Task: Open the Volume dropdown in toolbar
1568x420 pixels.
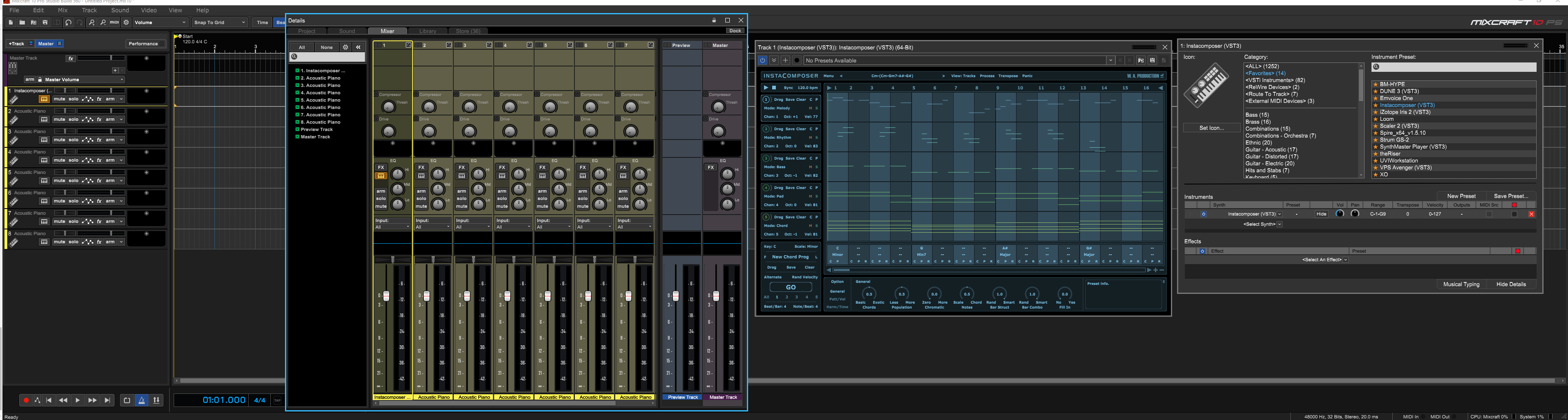Action: (x=160, y=22)
